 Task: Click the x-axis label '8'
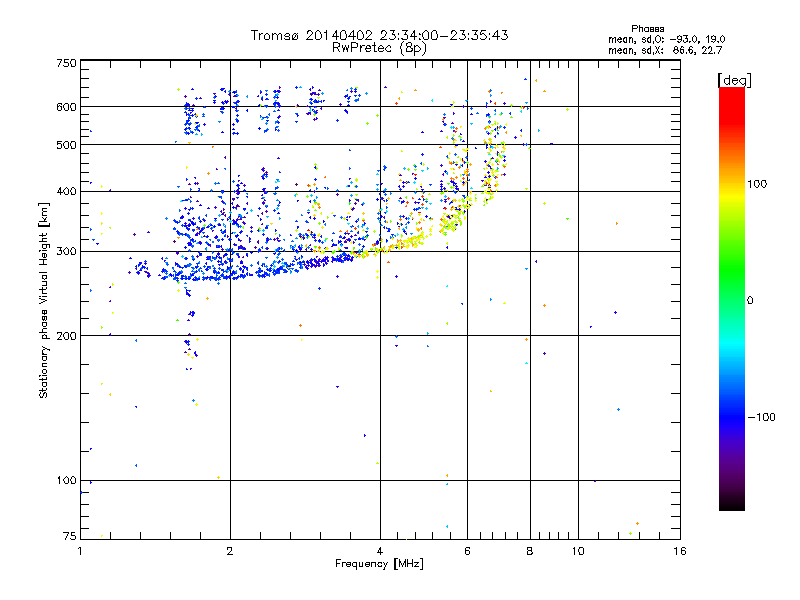(530, 551)
